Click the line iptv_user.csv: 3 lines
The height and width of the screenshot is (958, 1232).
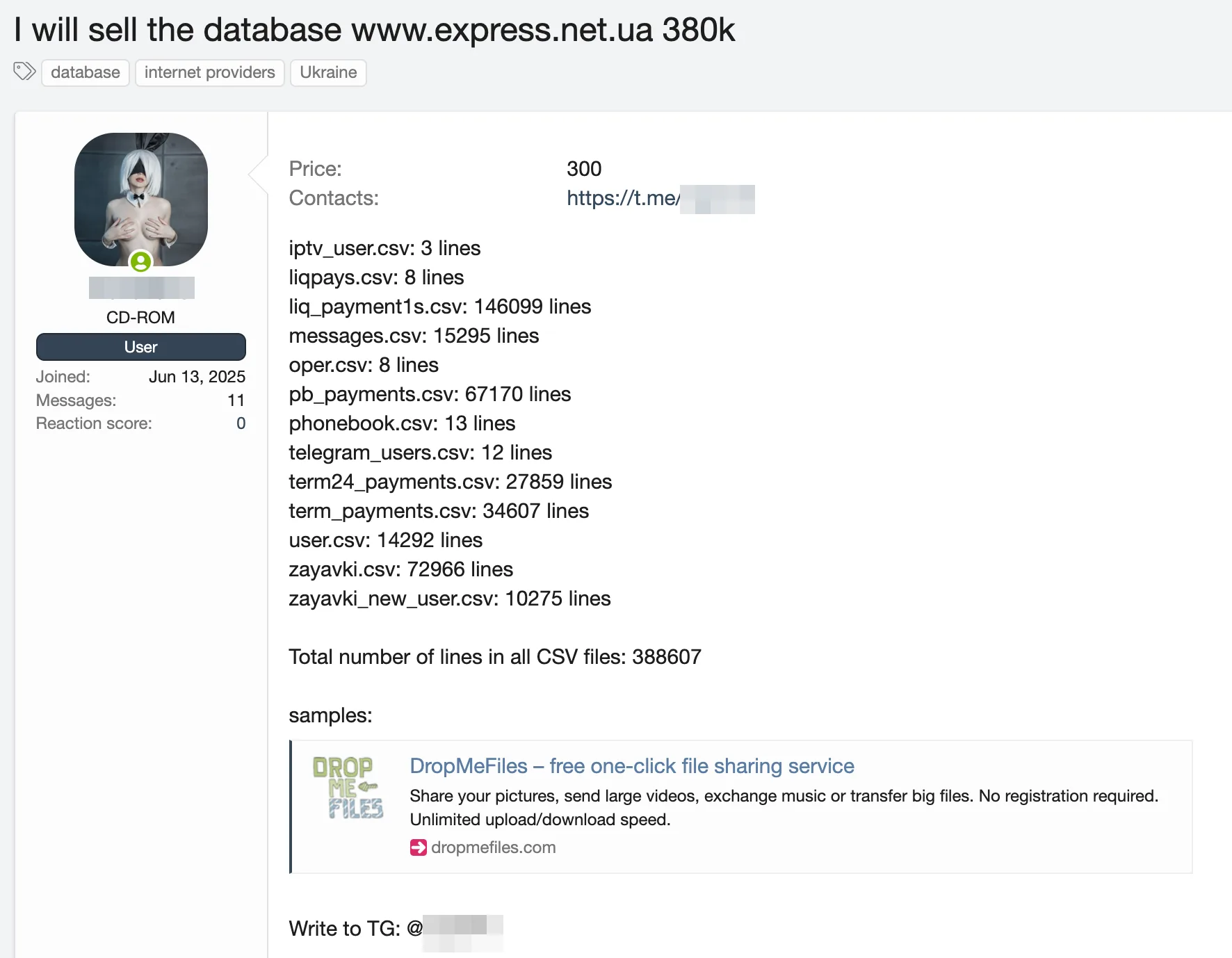coord(384,248)
